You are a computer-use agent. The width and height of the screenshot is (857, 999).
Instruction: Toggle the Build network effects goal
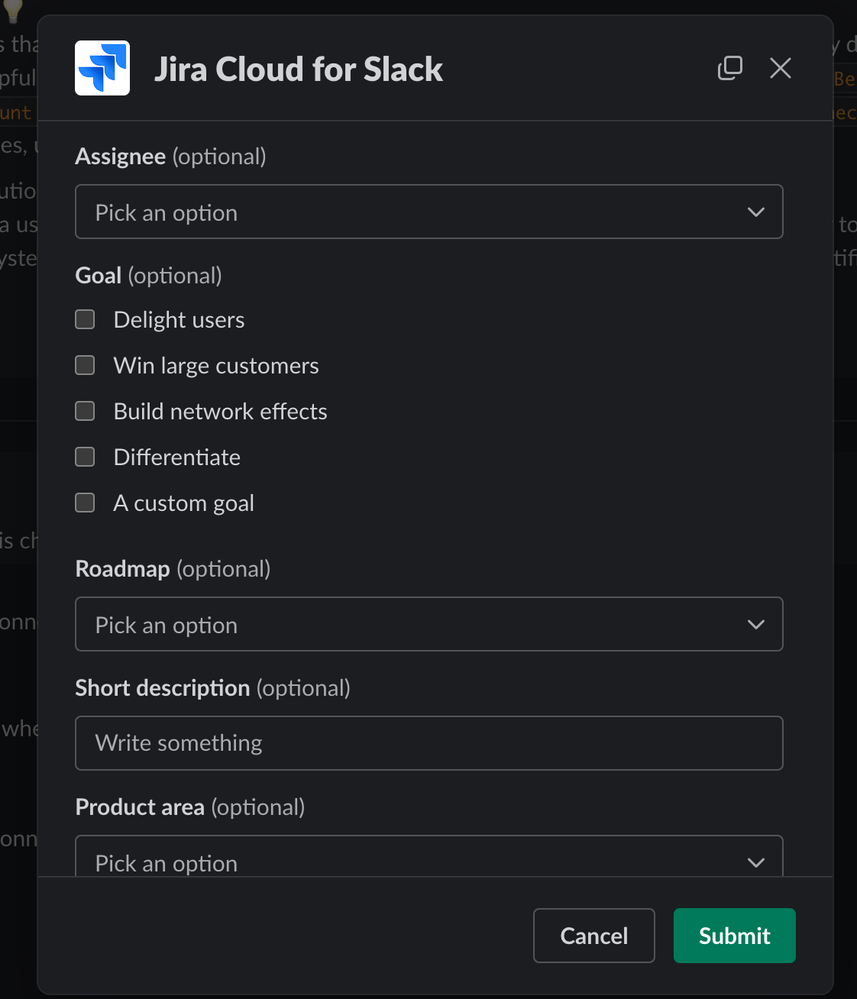click(x=85, y=411)
